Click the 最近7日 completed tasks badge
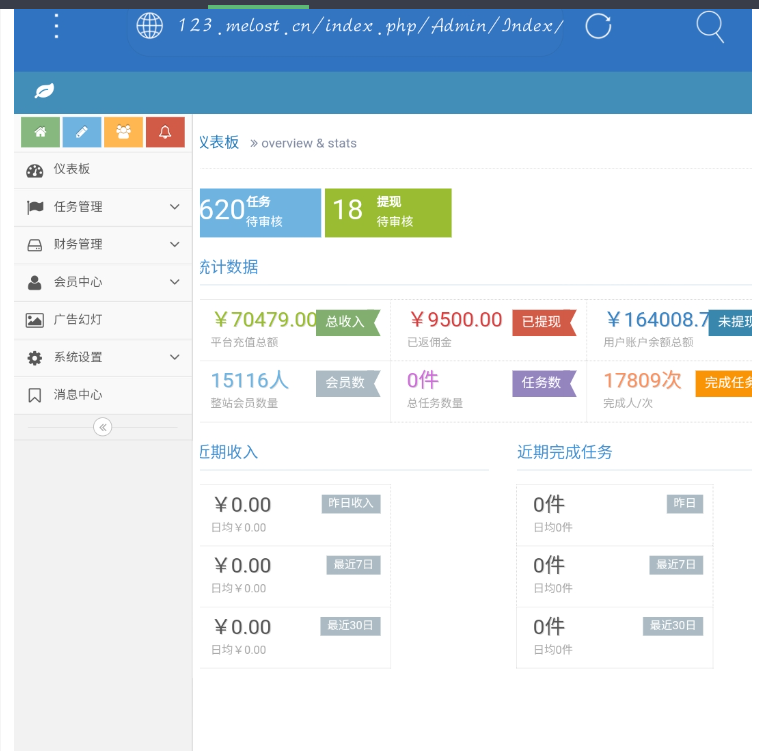Image resolution: width=759 pixels, height=751 pixels. [676, 565]
